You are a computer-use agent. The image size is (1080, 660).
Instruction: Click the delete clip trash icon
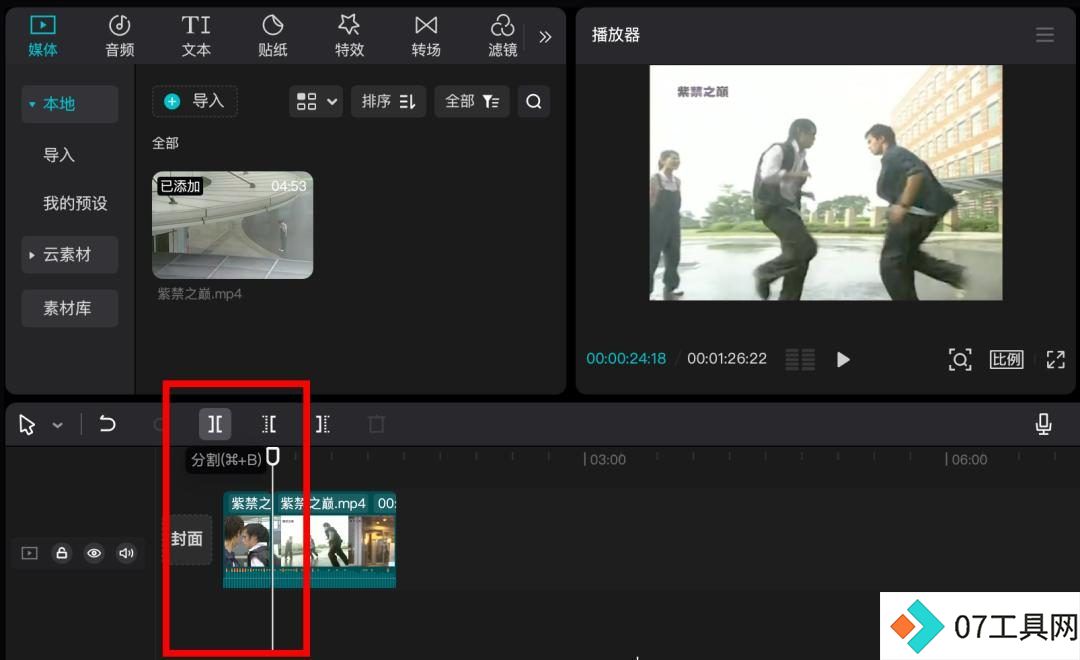[x=376, y=424]
